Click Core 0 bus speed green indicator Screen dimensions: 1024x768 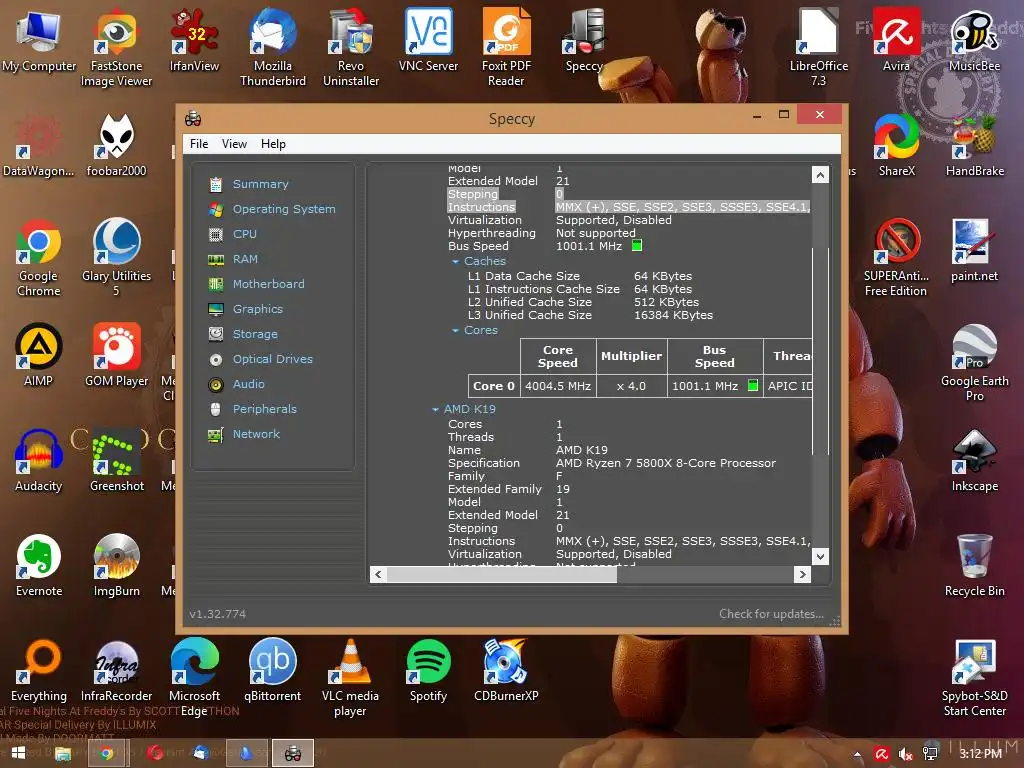click(752, 385)
